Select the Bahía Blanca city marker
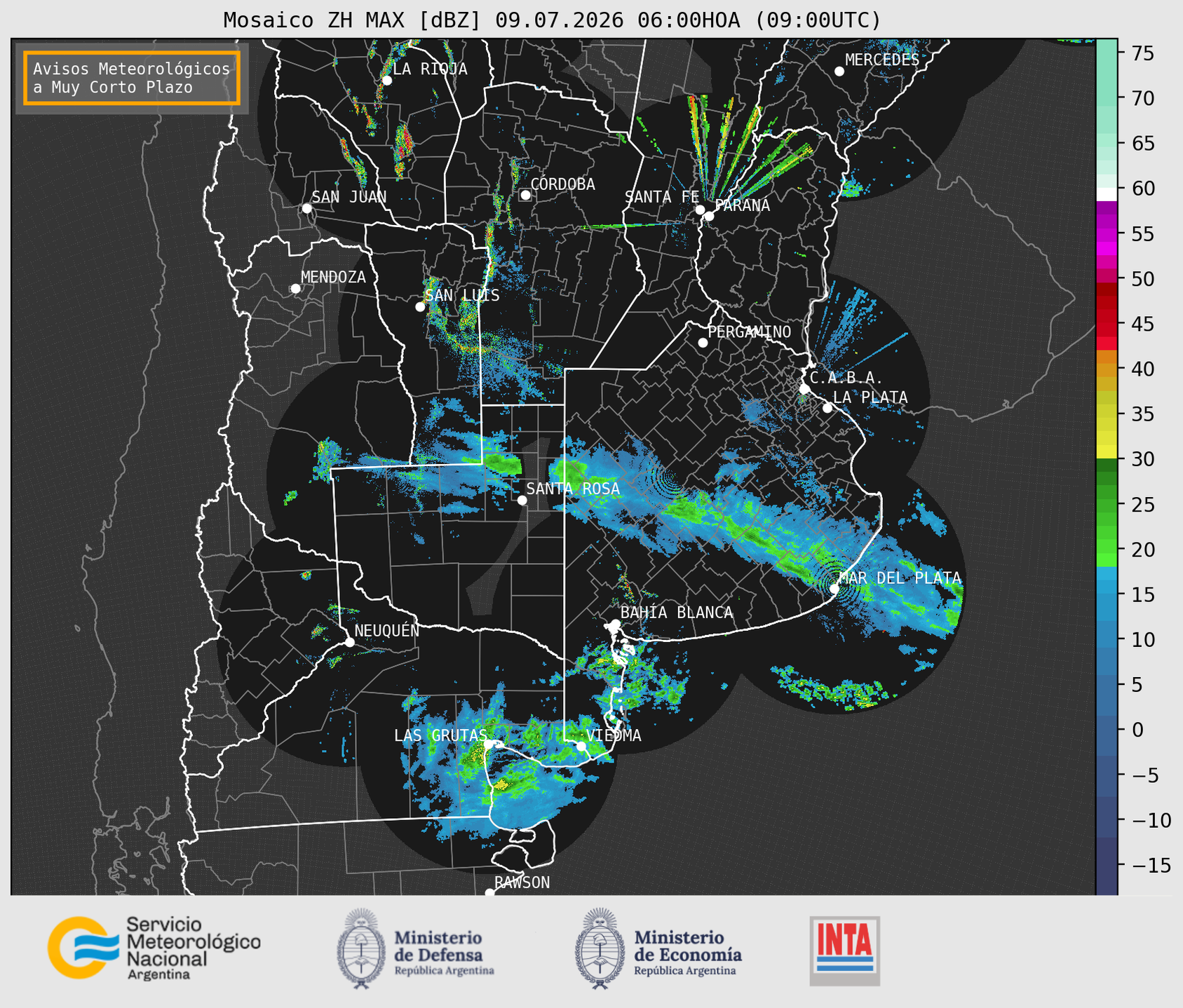1183x1008 pixels. coord(615,624)
